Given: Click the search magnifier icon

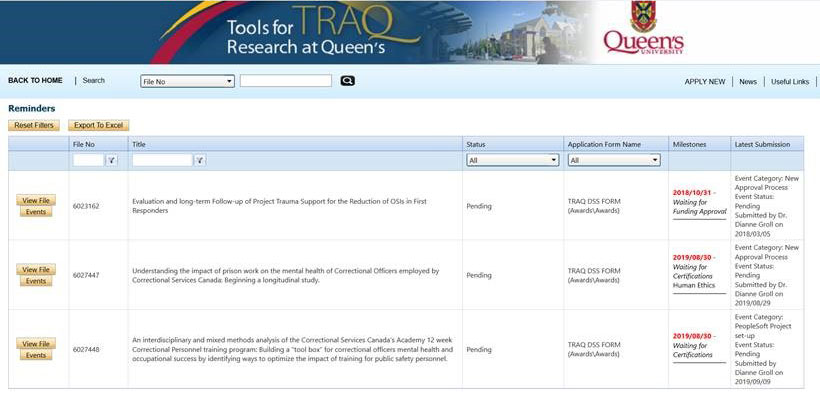Looking at the screenshot, I should coord(348,81).
